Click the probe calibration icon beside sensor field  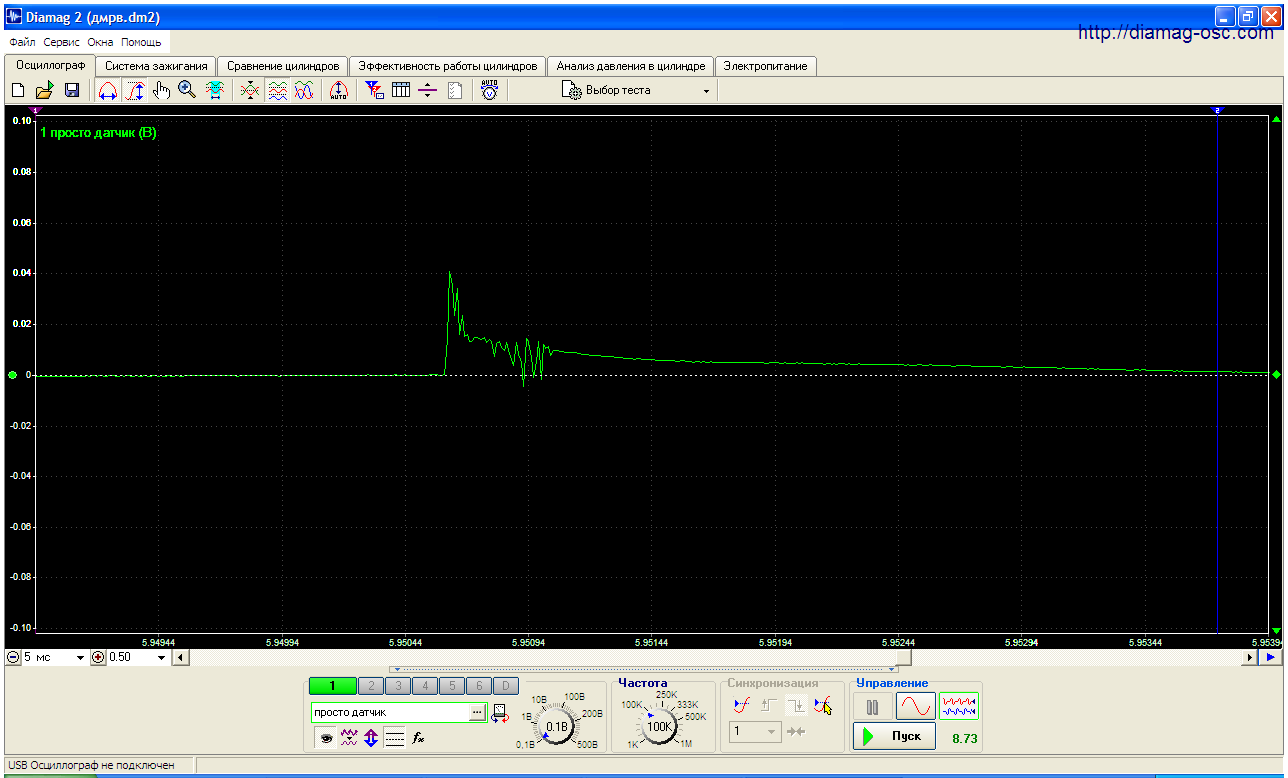[x=500, y=712]
